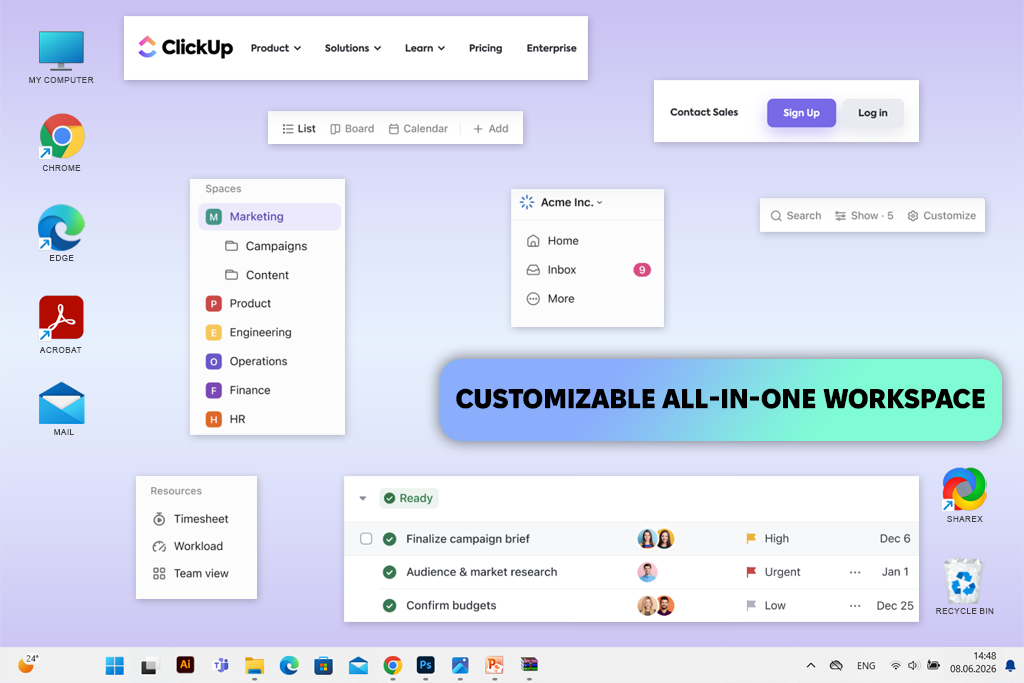Open the Show · 5 filter options
This screenshot has height=683, width=1024.
point(864,216)
